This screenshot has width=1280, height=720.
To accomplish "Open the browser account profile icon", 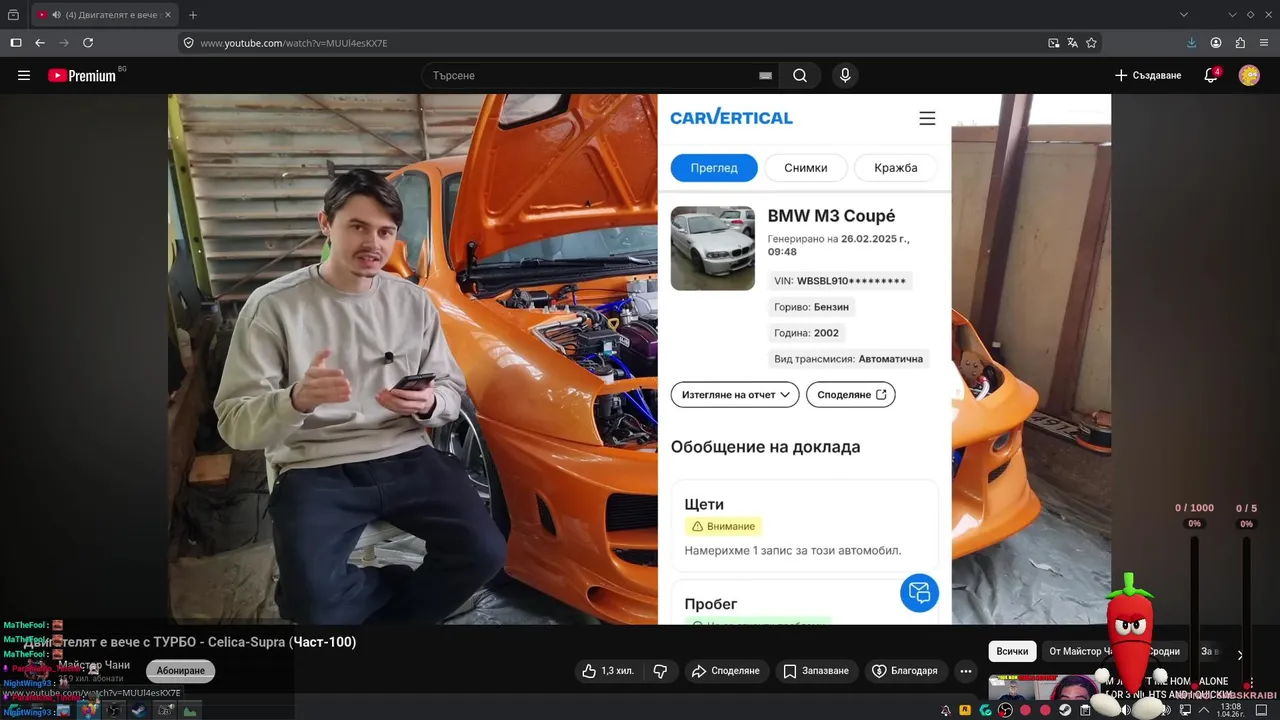I will 1216,43.
